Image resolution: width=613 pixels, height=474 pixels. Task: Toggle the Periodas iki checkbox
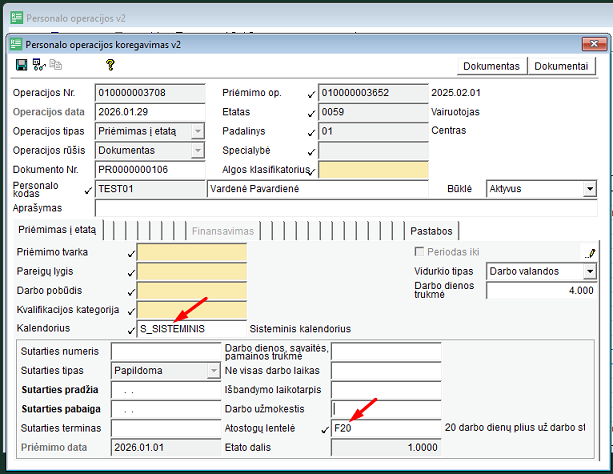[420, 251]
